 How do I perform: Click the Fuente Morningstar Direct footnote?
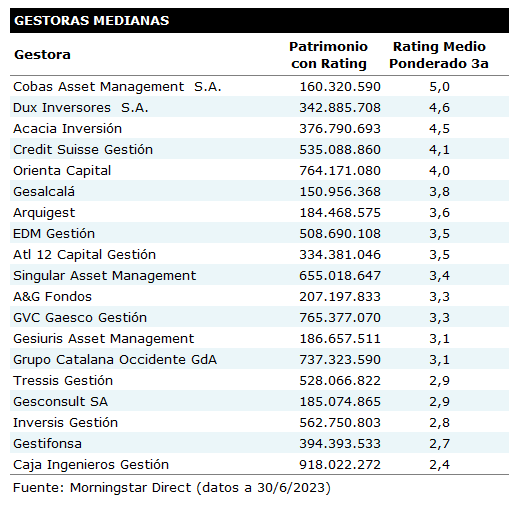pyautogui.click(x=172, y=488)
